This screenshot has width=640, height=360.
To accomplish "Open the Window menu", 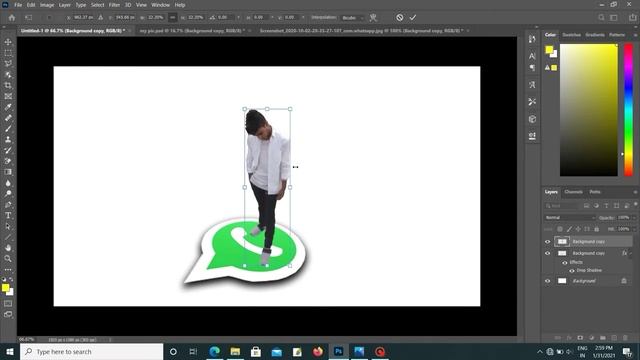I will tap(160, 5).
